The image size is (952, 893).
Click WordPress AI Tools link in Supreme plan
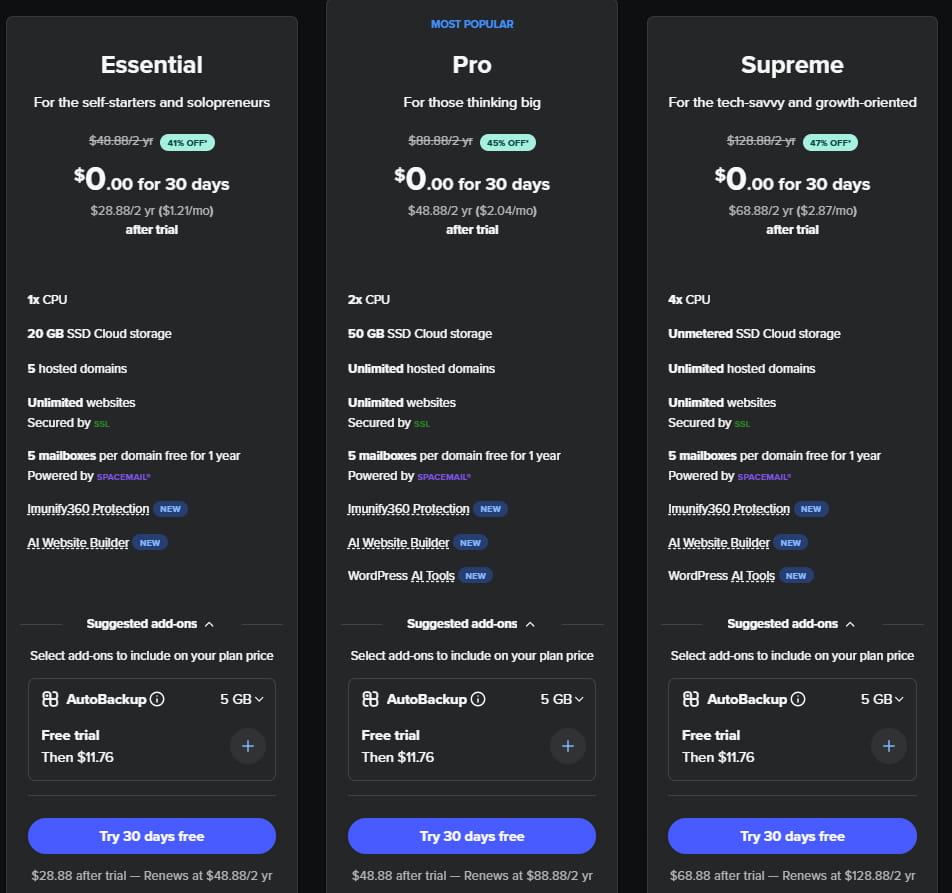[721, 576]
